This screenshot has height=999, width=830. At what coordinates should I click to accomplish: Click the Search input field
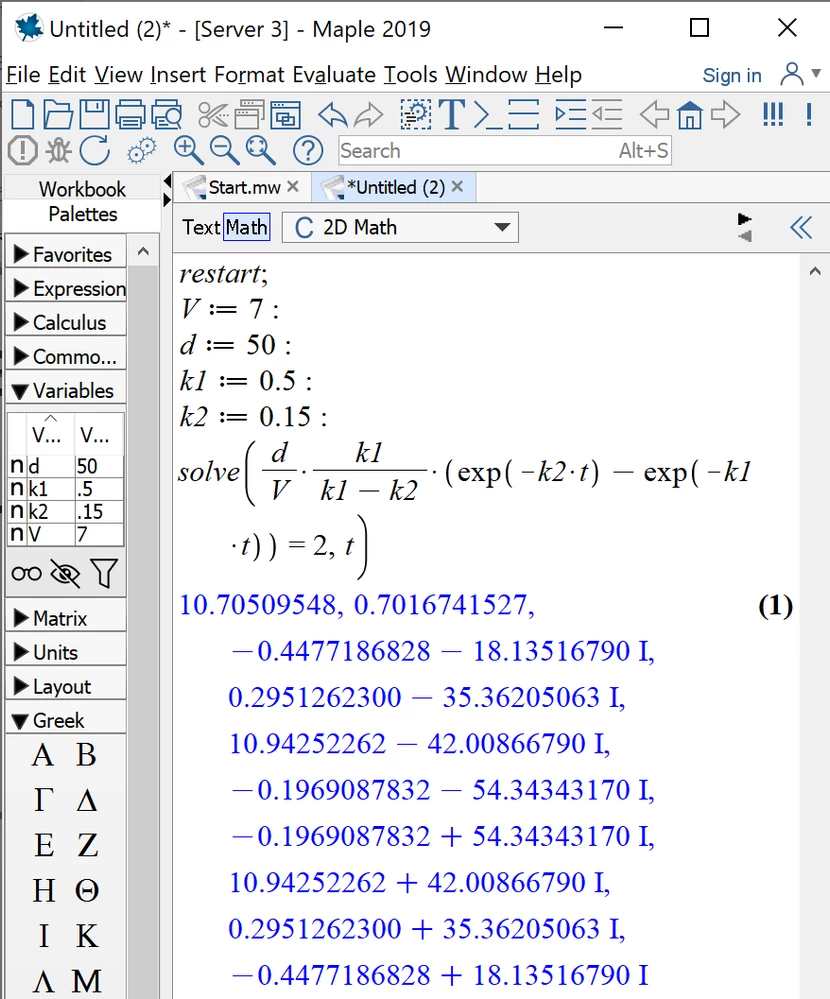click(504, 151)
